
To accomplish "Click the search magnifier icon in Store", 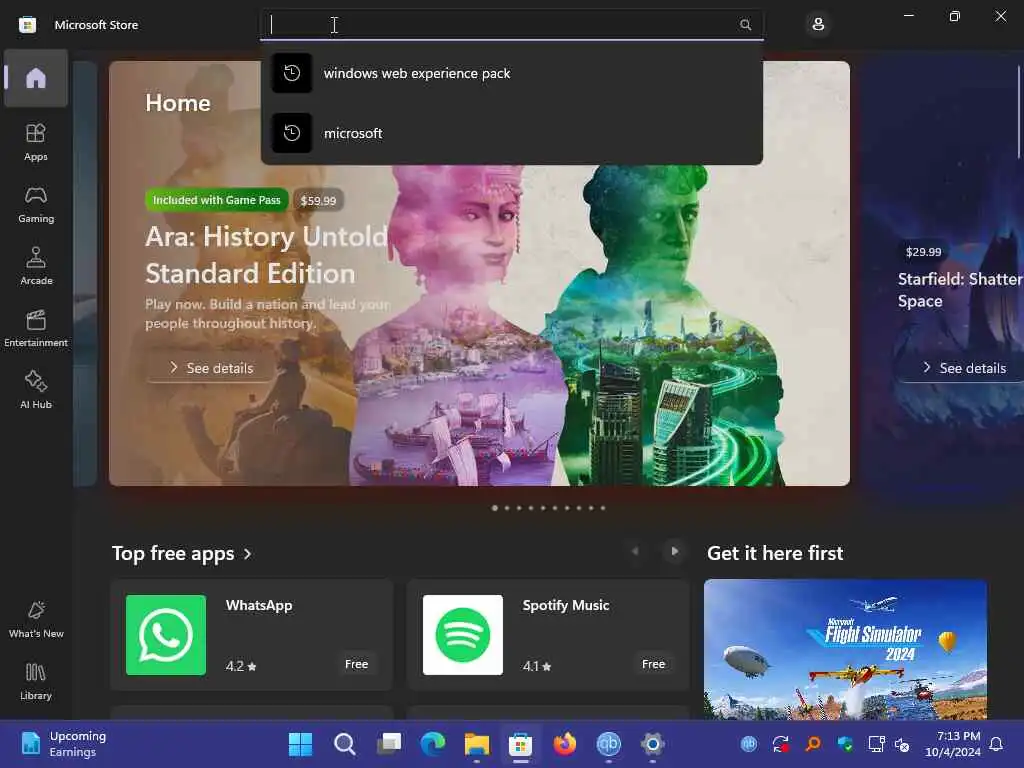I will click(745, 25).
